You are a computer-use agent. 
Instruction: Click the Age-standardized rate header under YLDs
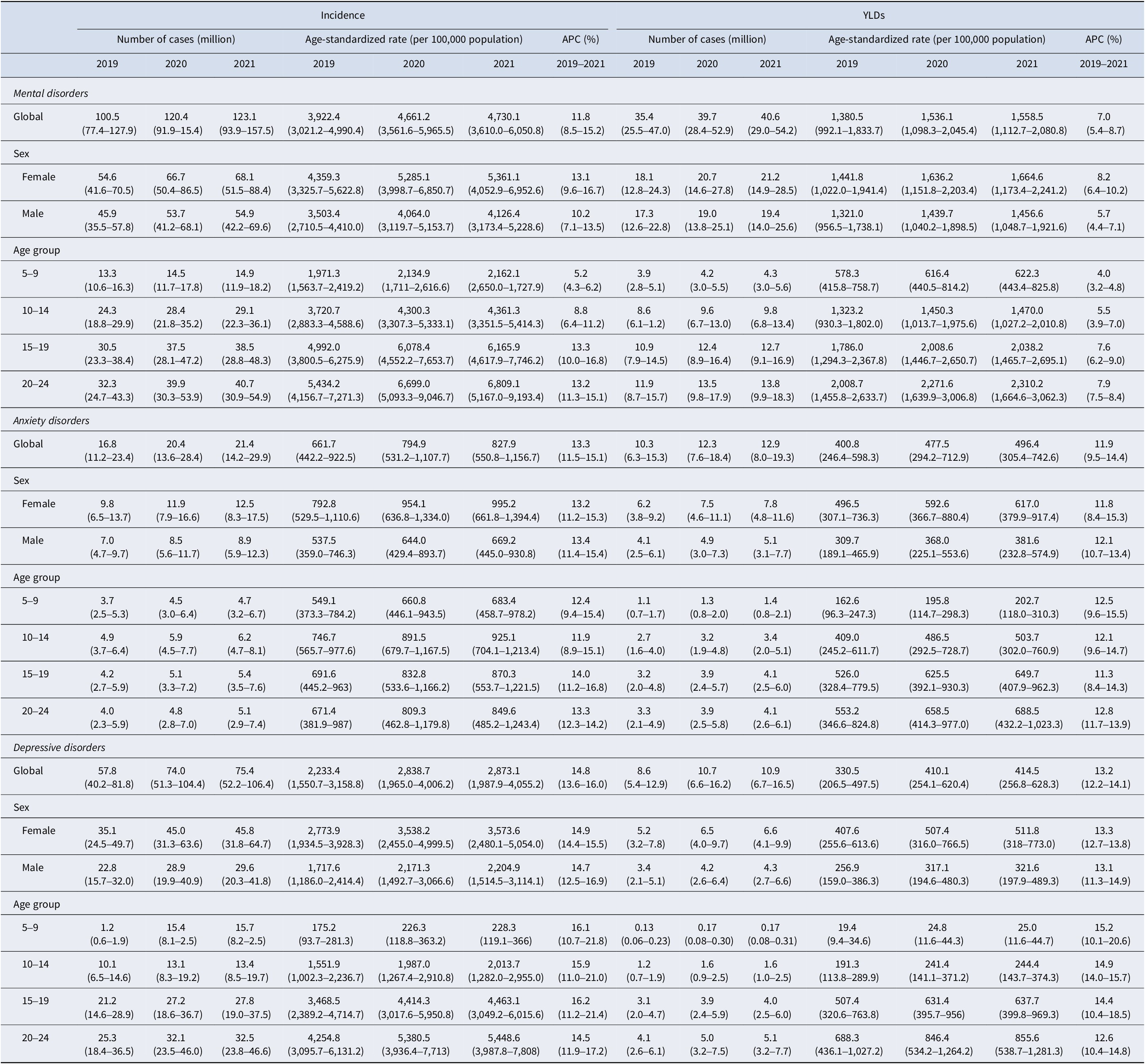point(937,40)
